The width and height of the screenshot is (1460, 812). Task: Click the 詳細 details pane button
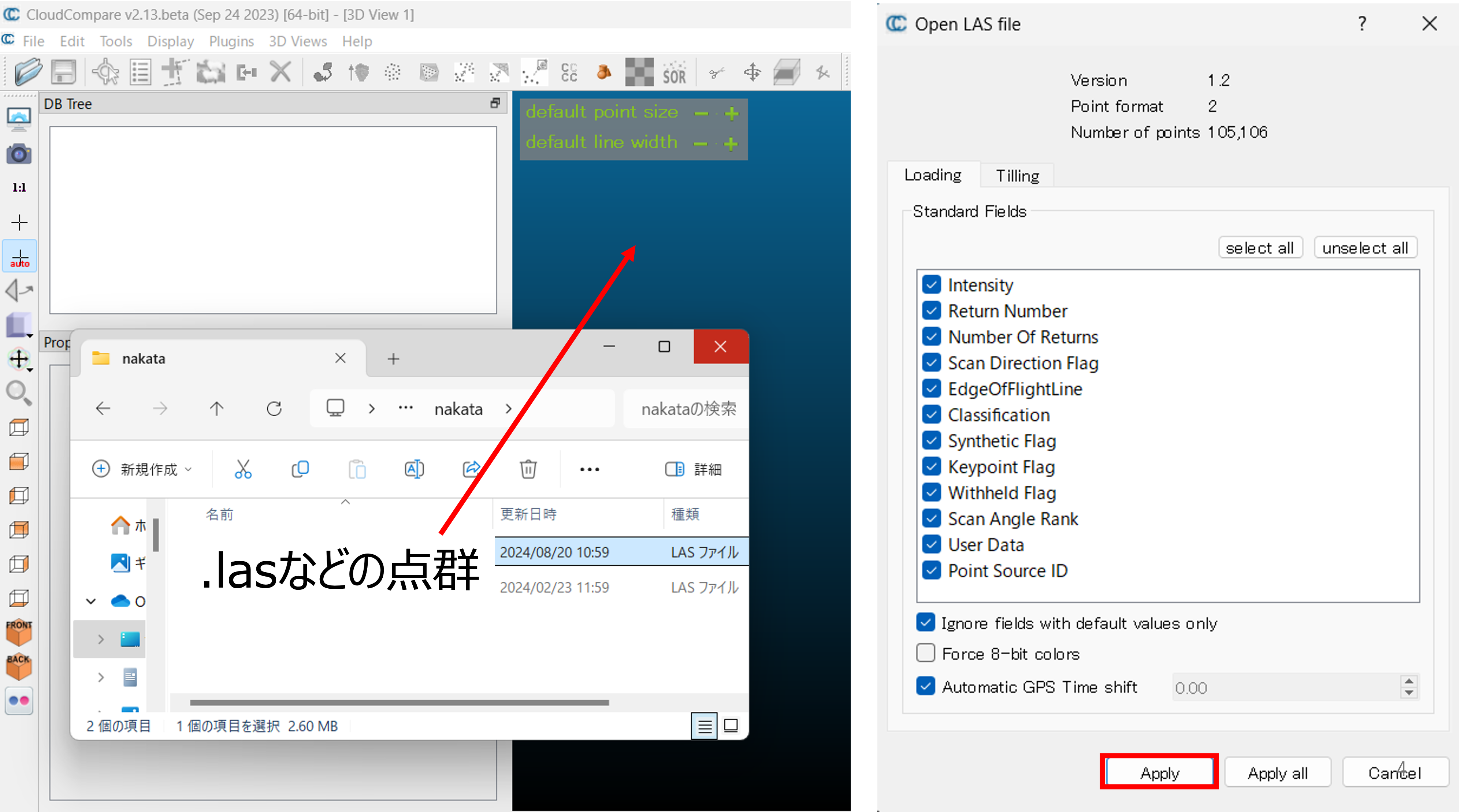click(693, 469)
